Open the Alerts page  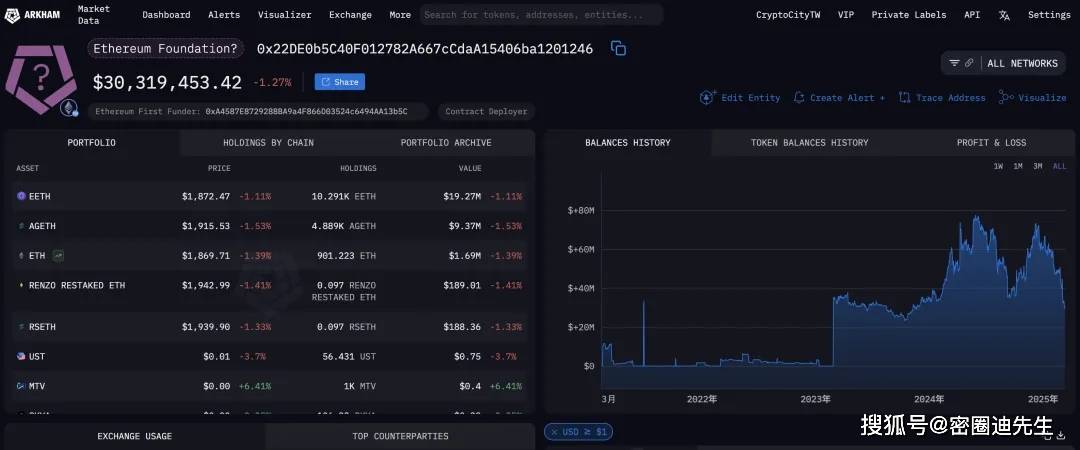(224, 14)
